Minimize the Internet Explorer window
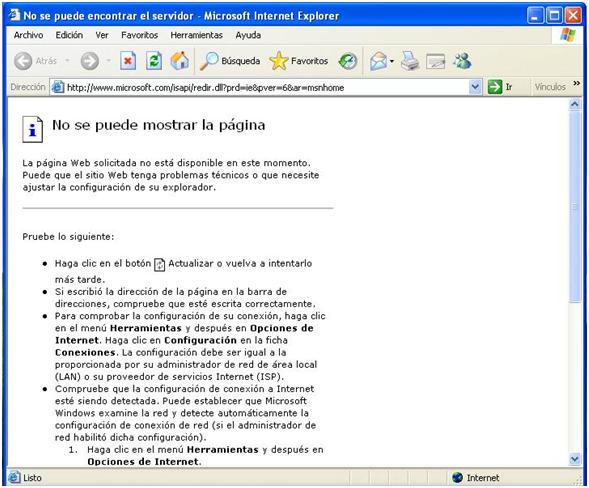The image size is (589, 488). pyautogui.click(x=535, y=15)
